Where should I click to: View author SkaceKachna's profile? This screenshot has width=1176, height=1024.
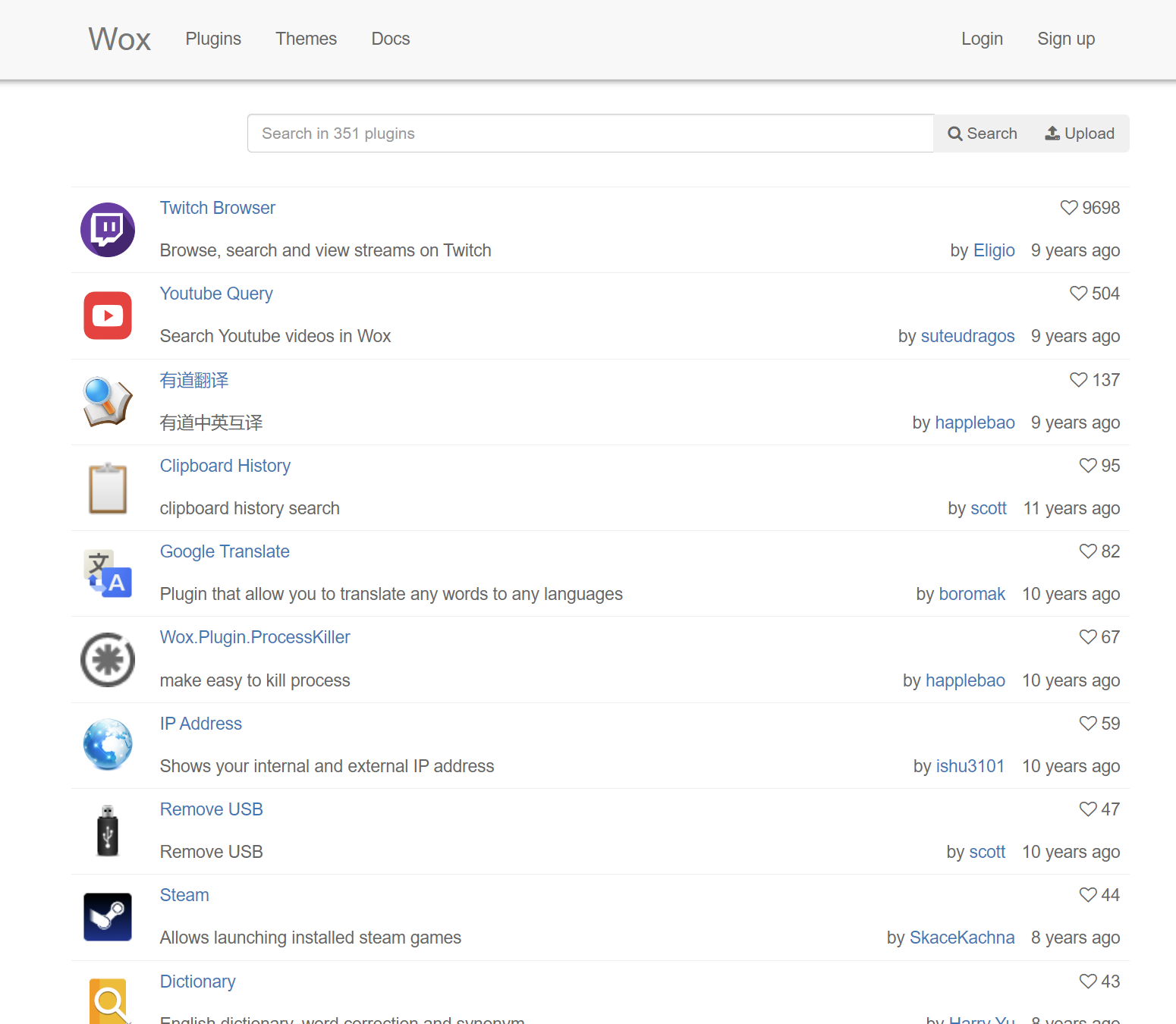click(962, 938)
